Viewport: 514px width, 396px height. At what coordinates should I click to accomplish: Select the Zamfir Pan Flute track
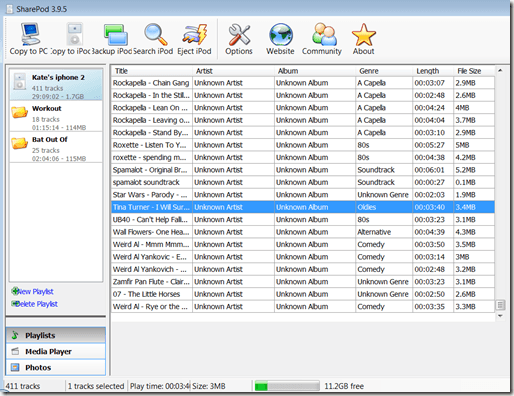303,282
